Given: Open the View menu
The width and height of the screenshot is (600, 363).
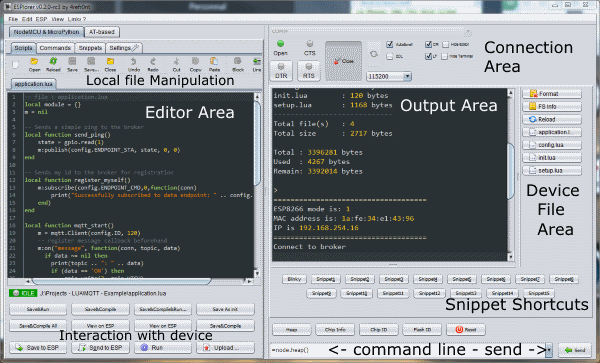Looking at the screenshot, I should point(57,19).
